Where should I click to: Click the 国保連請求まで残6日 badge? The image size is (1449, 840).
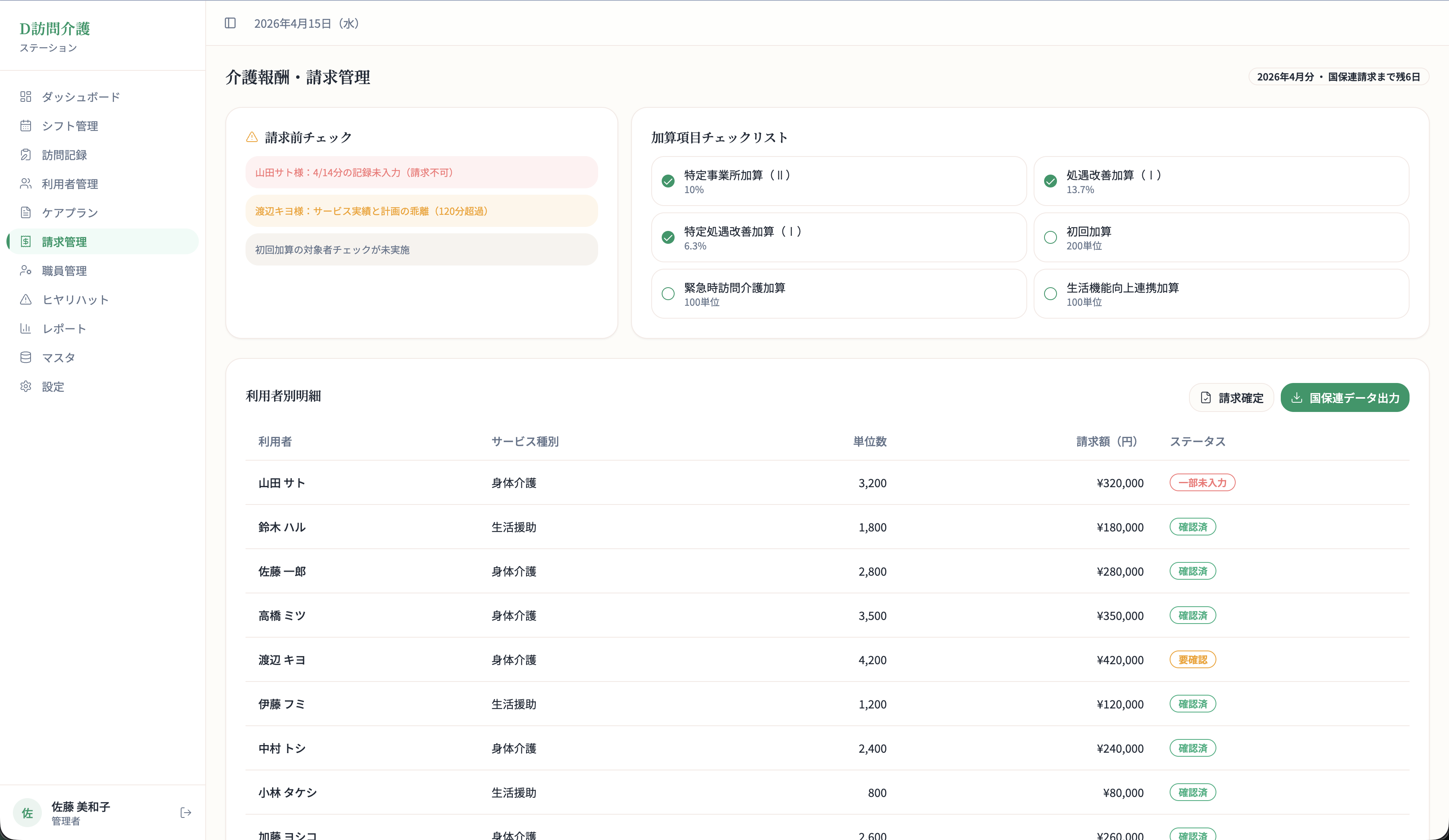(x=1339, y=76)
